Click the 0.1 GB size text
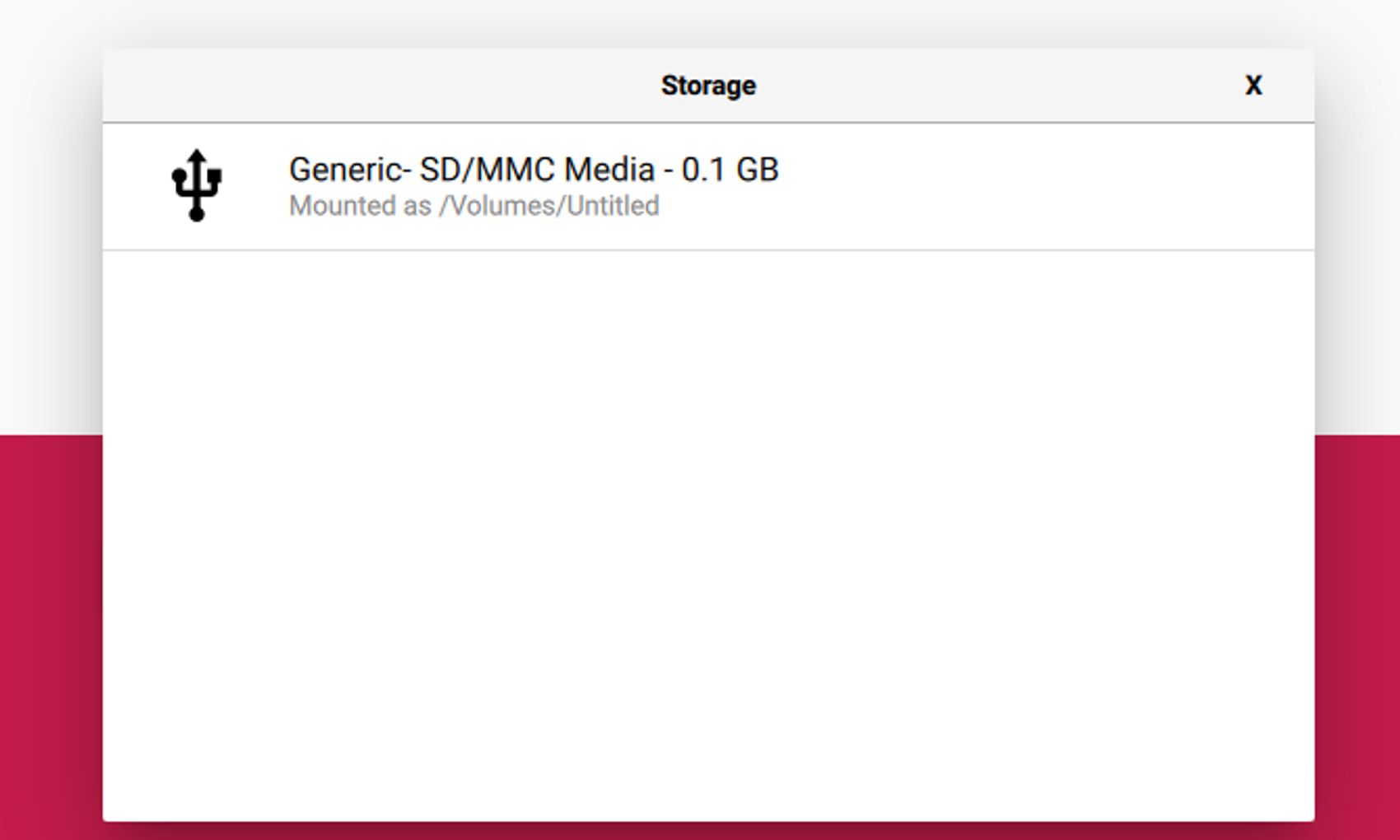Image resolution: width=1400 pixels, height=840 pixels. [x=730, y=170]
